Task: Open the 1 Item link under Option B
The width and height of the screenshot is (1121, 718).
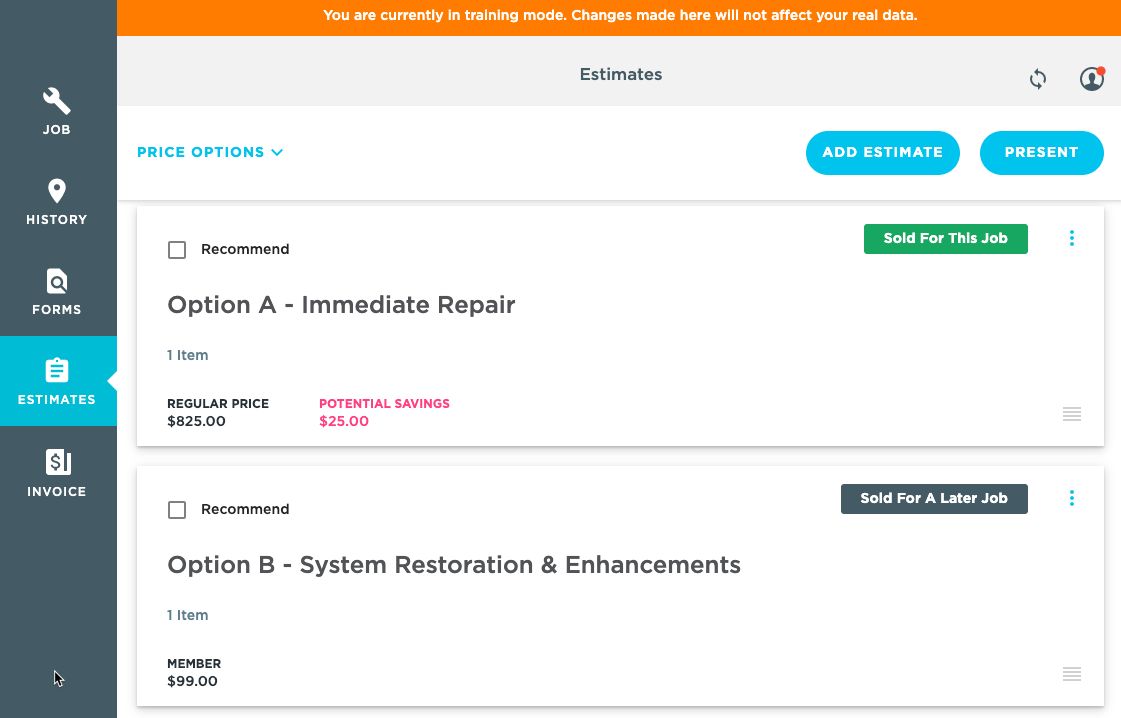Action: point(188,615)
